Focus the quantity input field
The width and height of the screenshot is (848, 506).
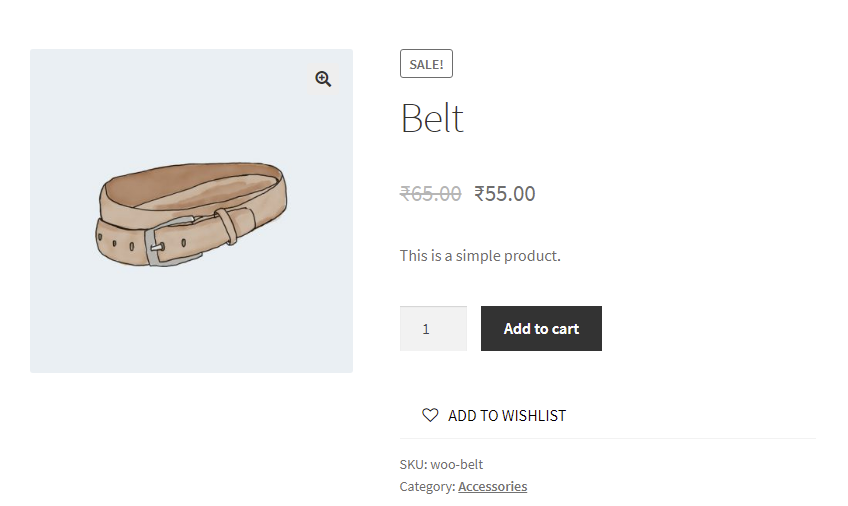433,328
